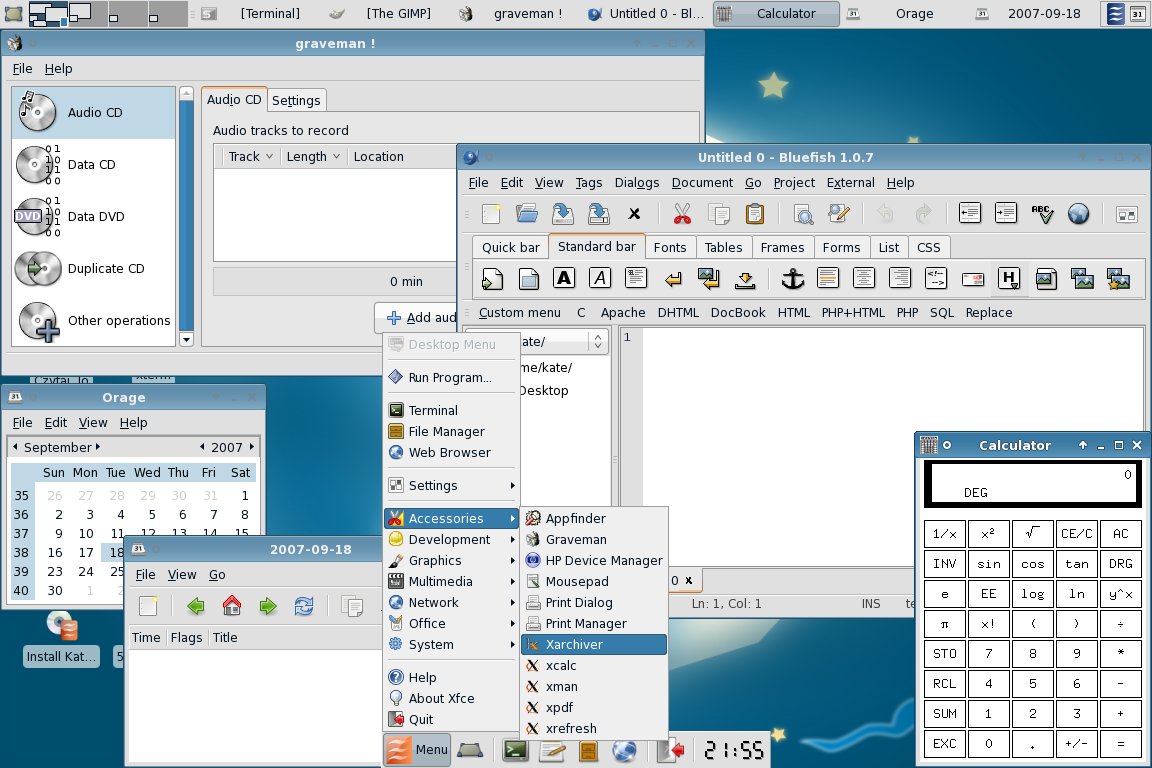Viewport: 1152px width, 768px height.
Task: Click the QuickStart icon in Standard bar
Action: (x=492, y=279)
